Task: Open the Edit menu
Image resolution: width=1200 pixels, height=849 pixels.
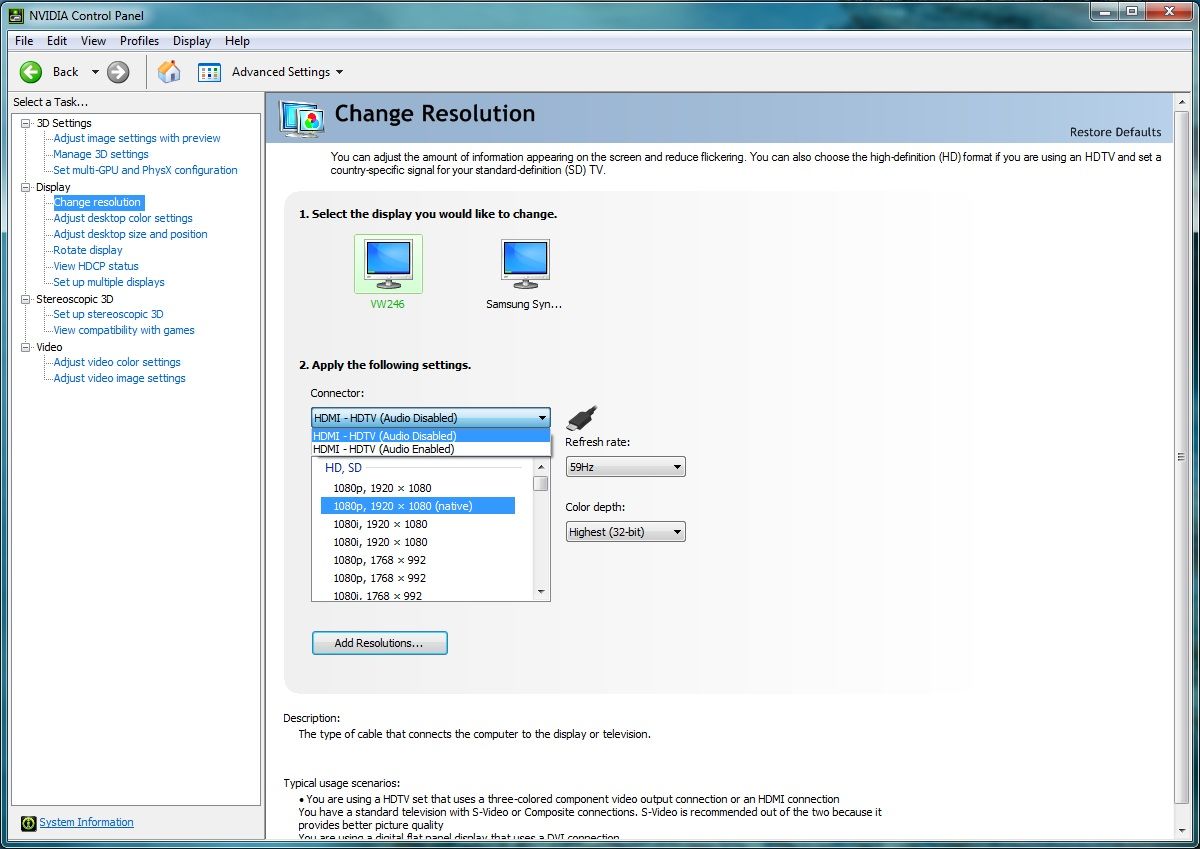Action: point(57,41)
